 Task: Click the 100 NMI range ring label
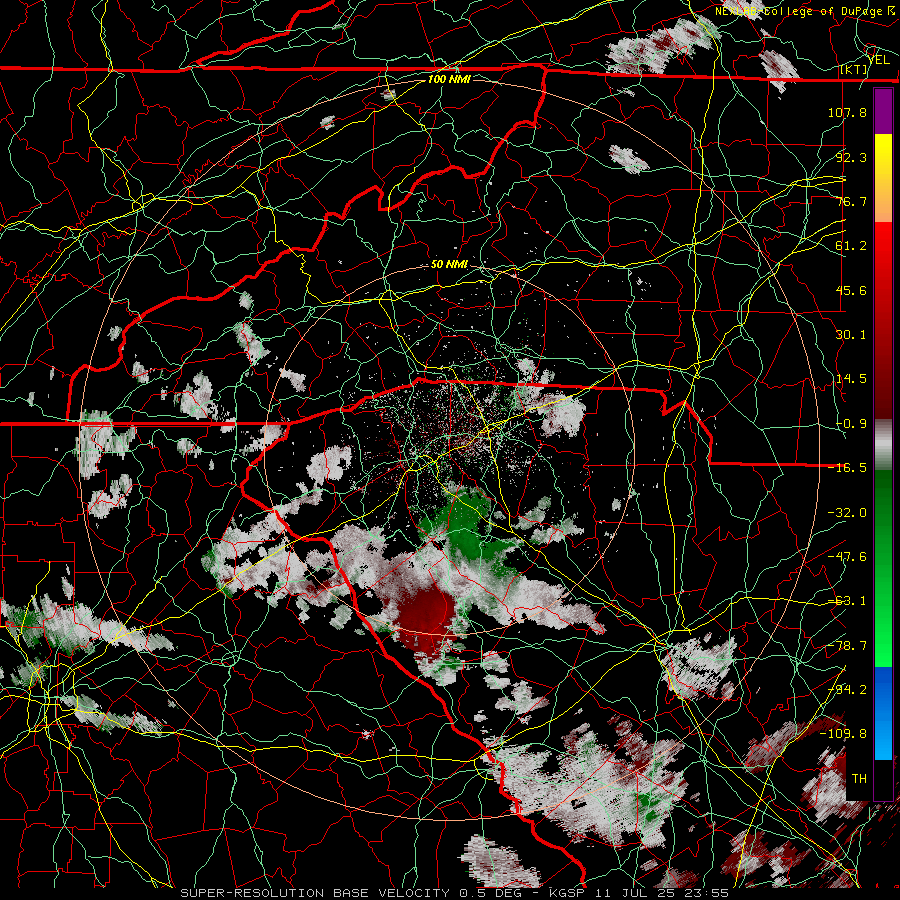tap(449, 79)
